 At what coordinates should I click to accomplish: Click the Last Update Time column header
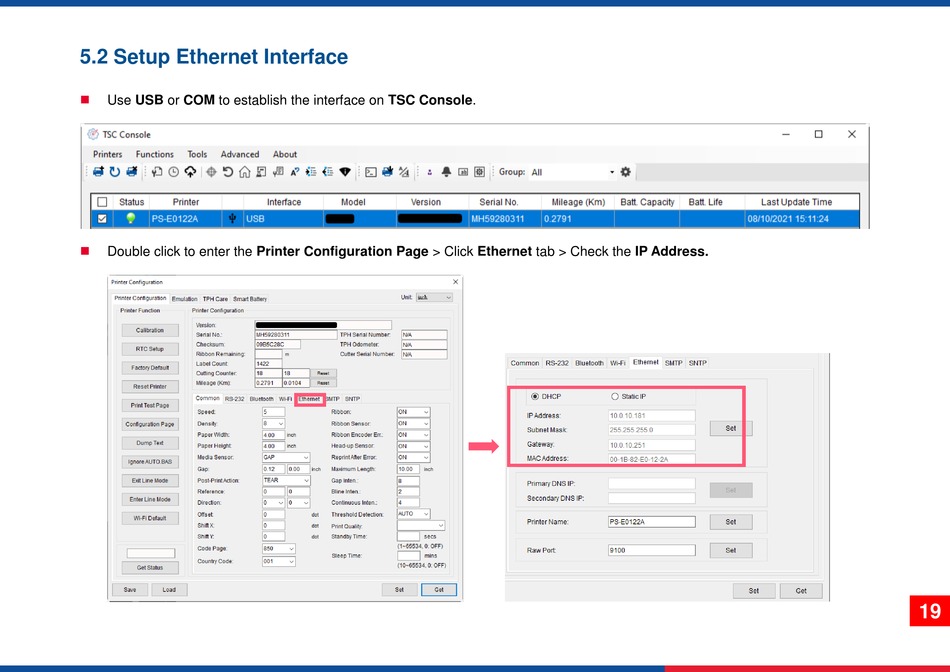pyautogui.click(x=796, y=202)
